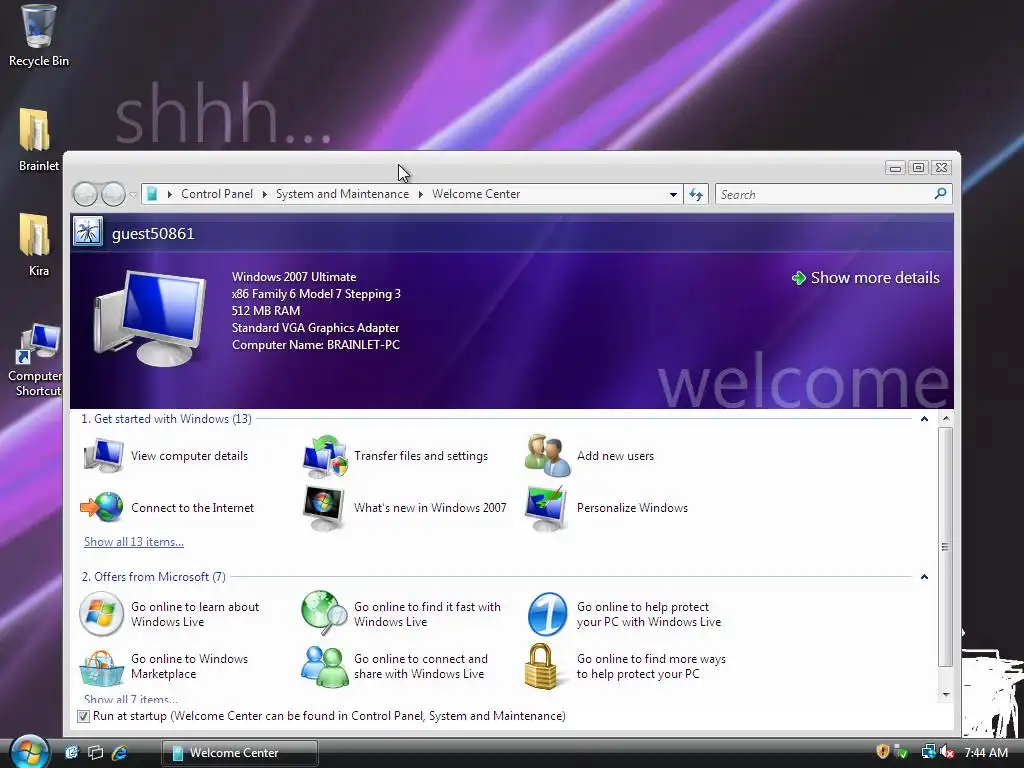Viewport: 1024px width, 768px height.
Task: Expand the arrow after System and Maintenance
Action: click(421, 194)
